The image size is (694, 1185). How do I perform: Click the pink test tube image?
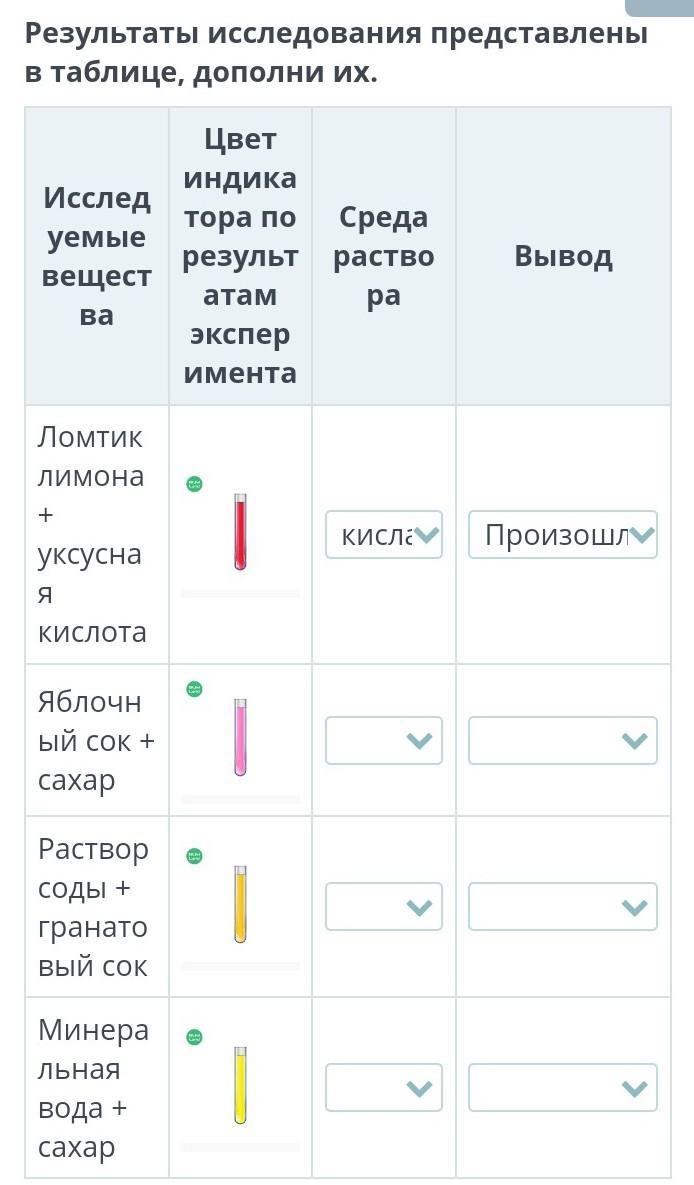[240, 738]
